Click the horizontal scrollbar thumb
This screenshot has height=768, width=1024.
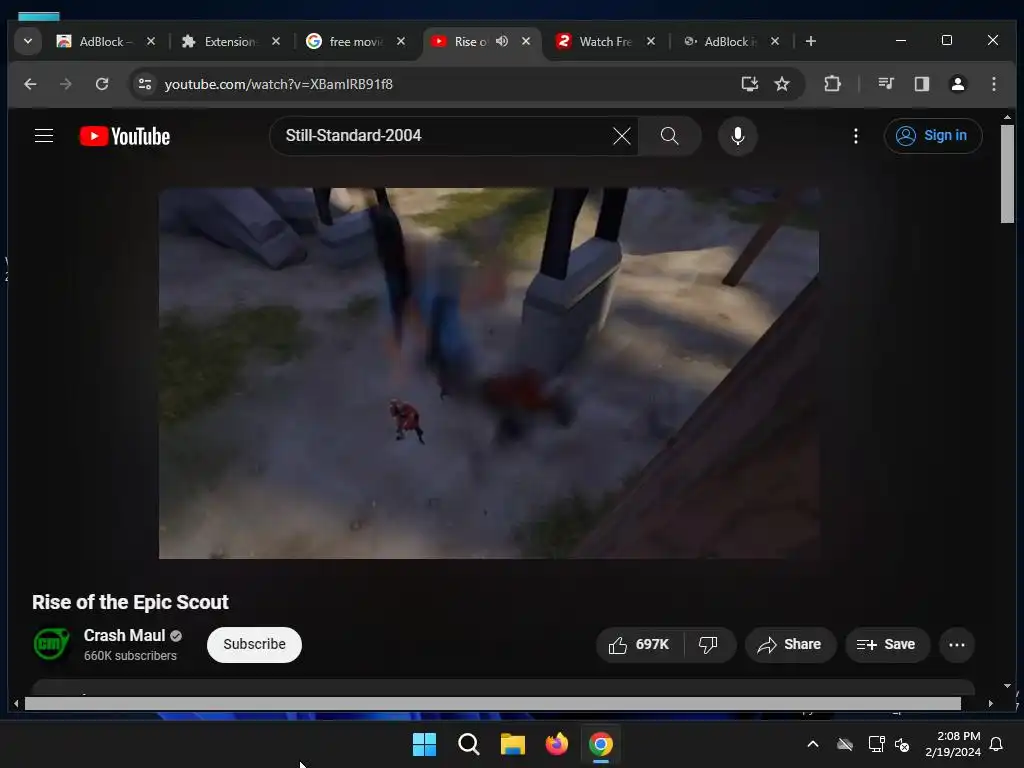point(492,703)
